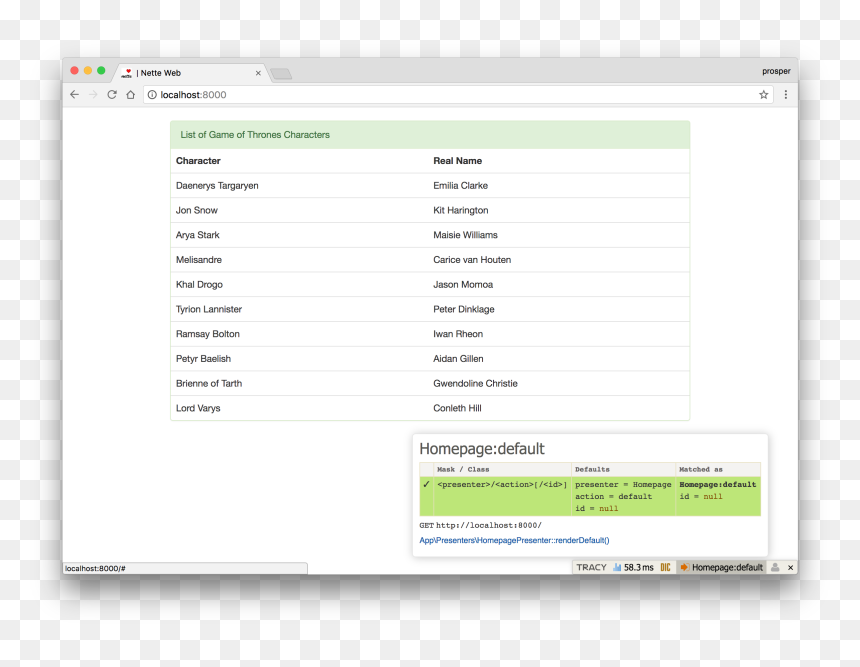
Task: Select the Iwan Rheon cell
Action: pos(558,334)
